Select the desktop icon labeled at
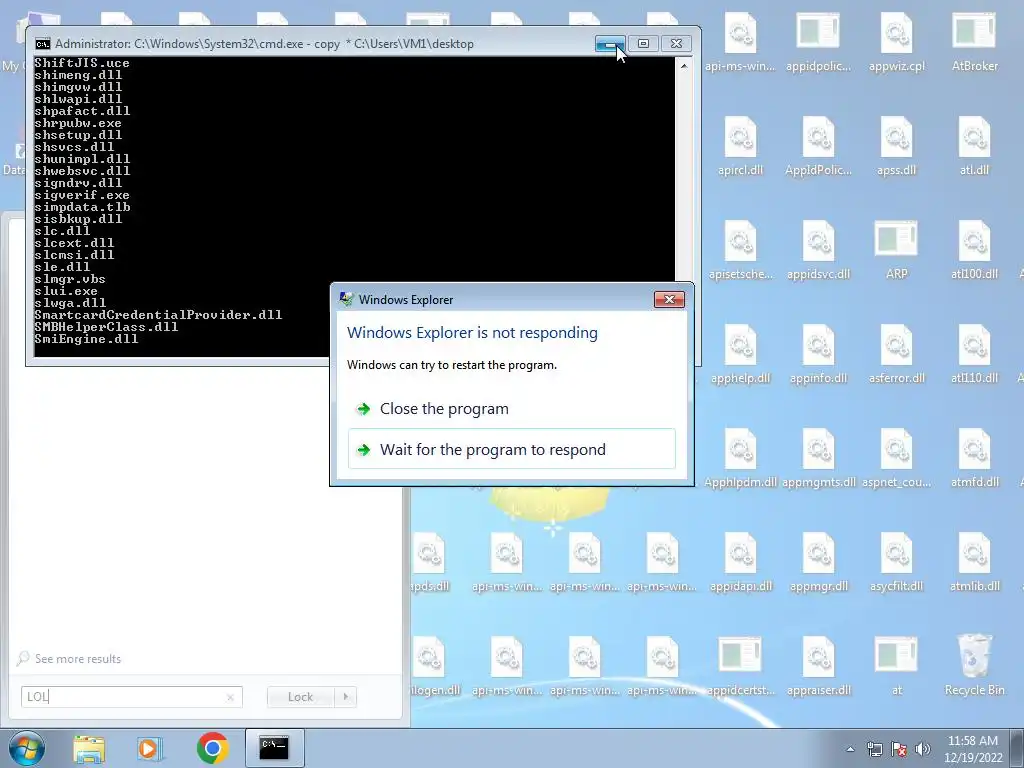This screenshot has height=768, width=1024. coord(896,665)
